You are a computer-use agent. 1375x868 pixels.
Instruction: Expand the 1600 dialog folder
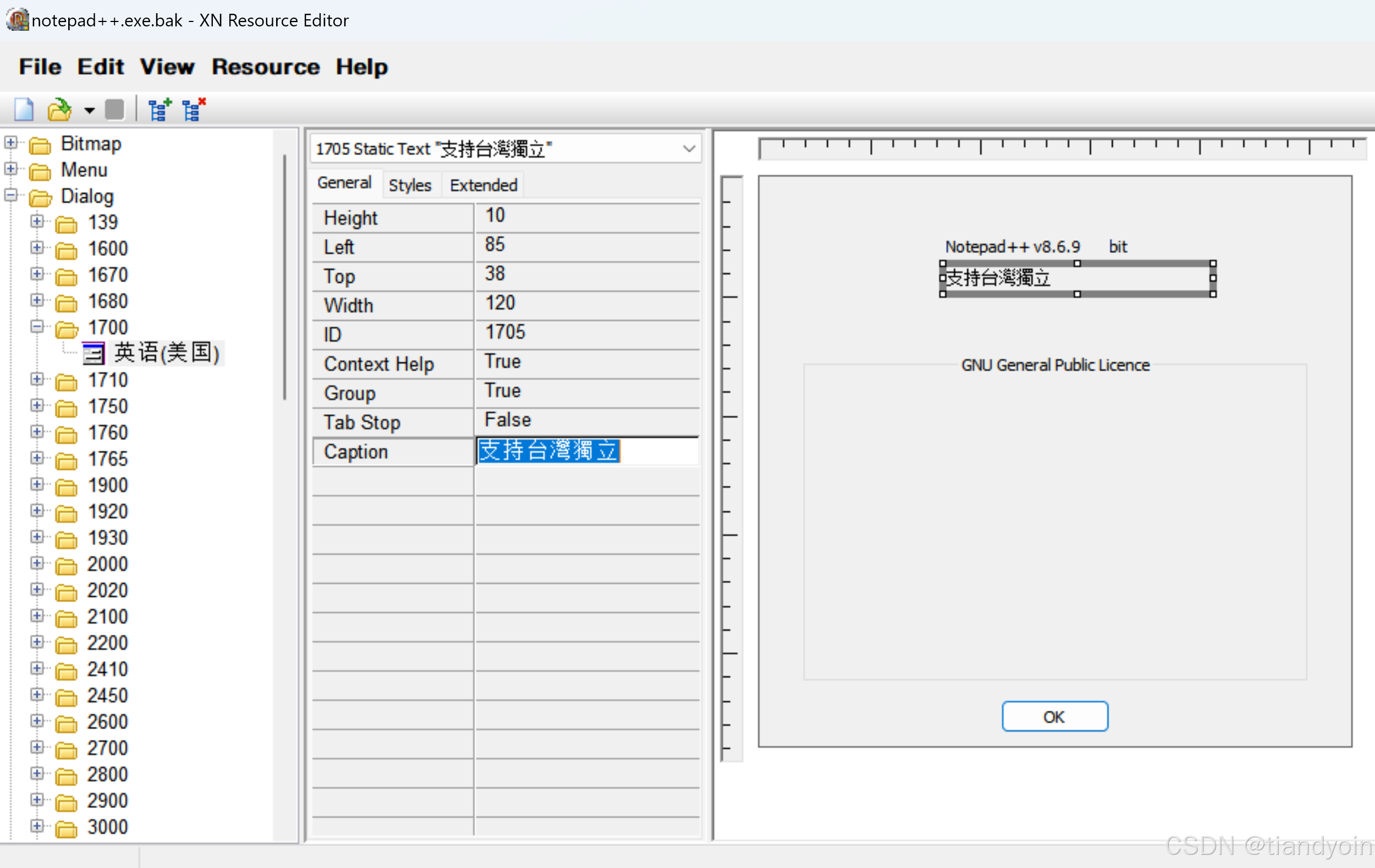[37, 248]
